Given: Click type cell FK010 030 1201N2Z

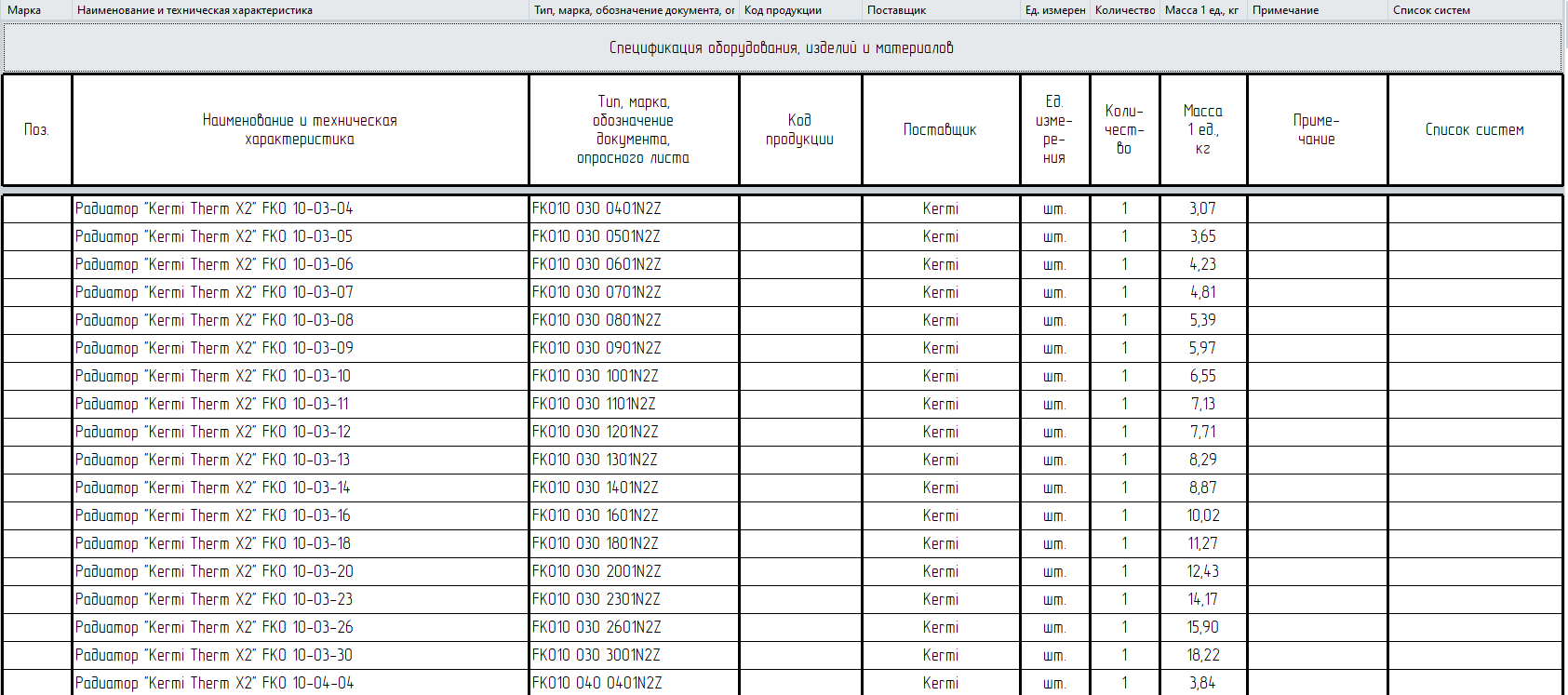Looking at the screenshot, I should (x=635, y=432).
